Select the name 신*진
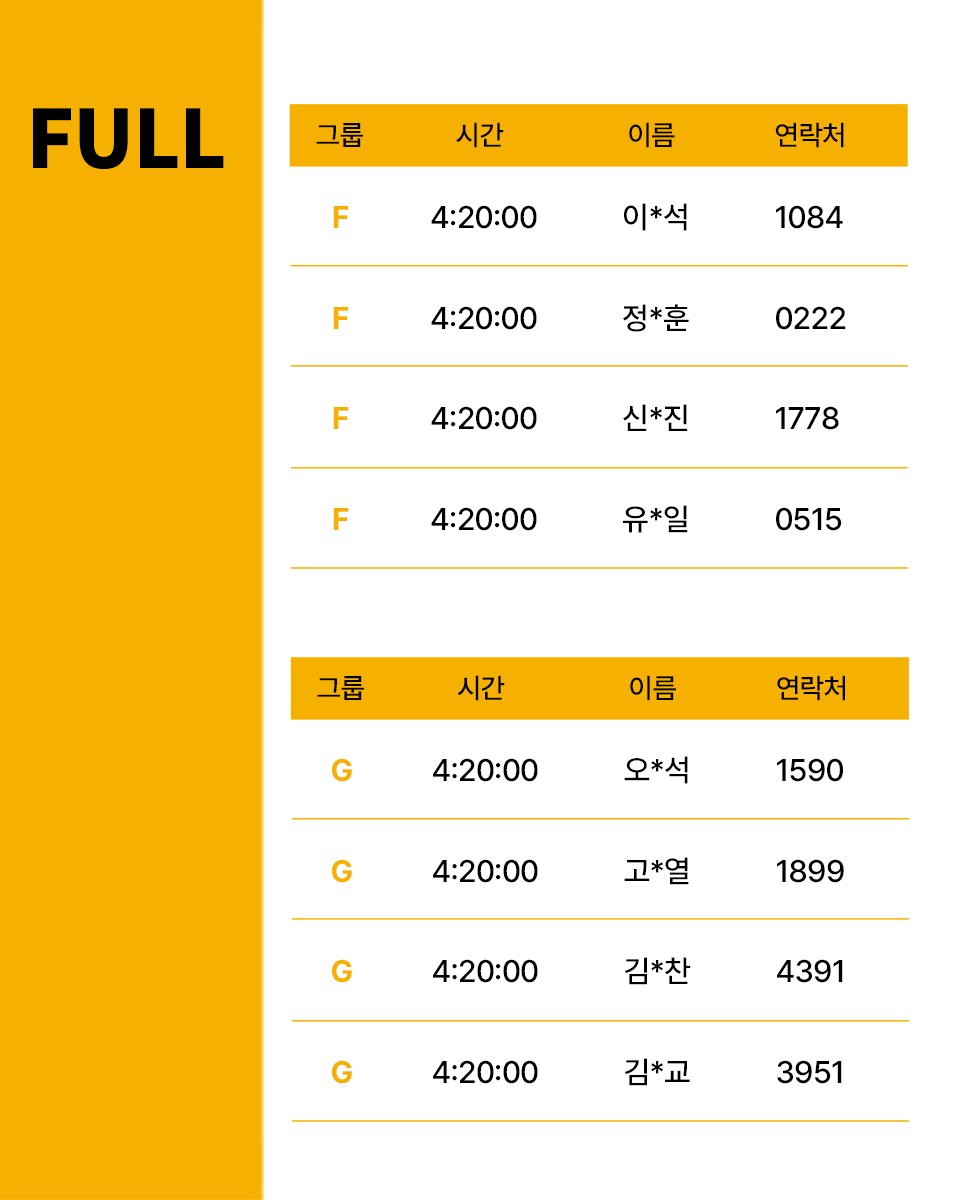Viewport: 960px width, 1200px height. (x=655, y=418)
